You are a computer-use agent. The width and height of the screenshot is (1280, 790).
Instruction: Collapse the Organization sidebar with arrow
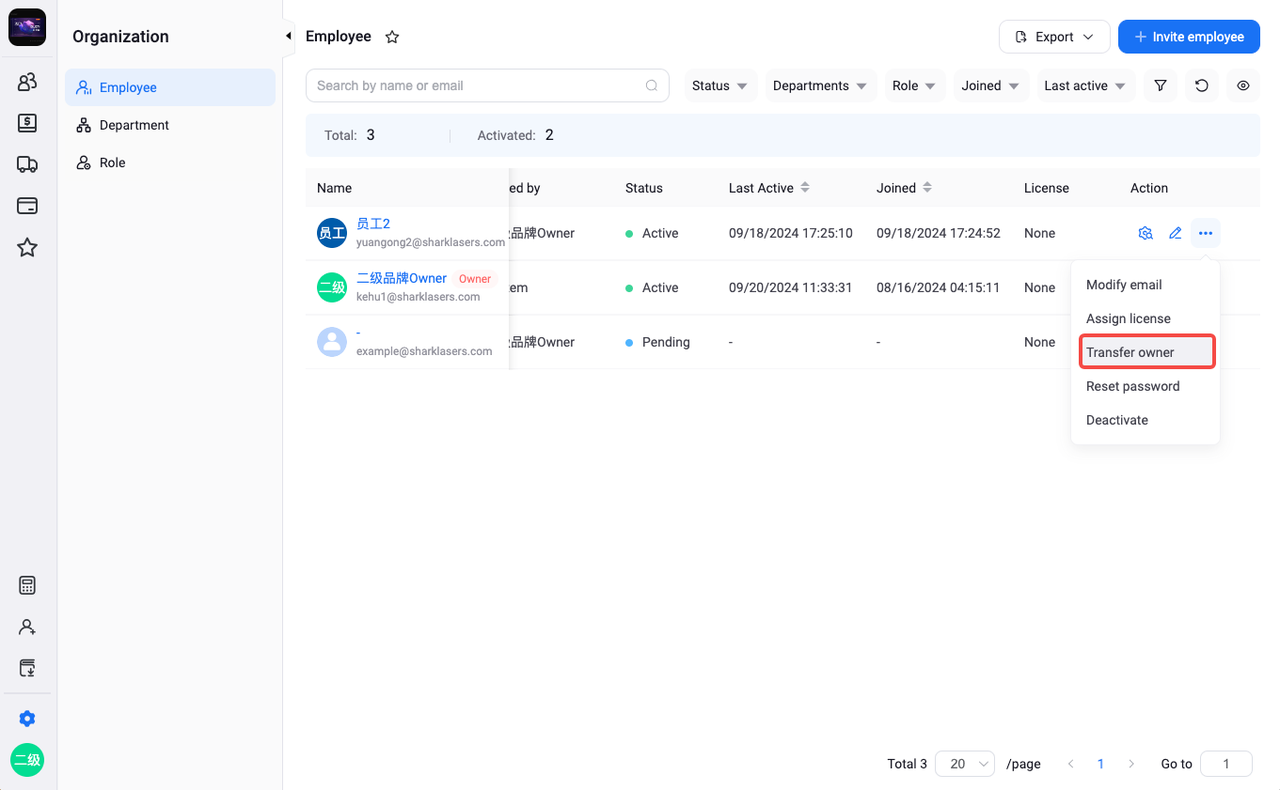pyautogui.click(x=288, y=36)
